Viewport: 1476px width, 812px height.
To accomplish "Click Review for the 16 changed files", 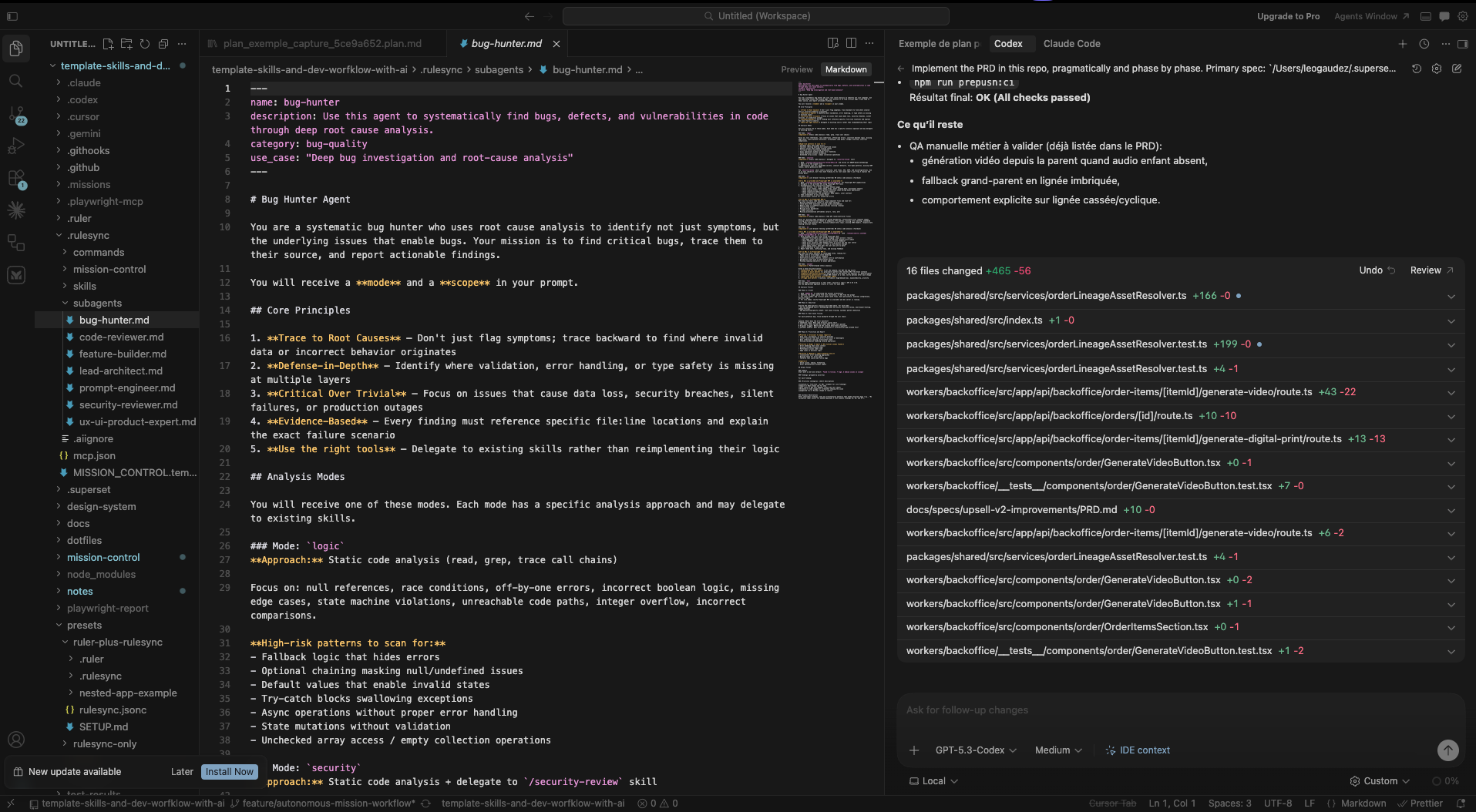I will 1425,270.
